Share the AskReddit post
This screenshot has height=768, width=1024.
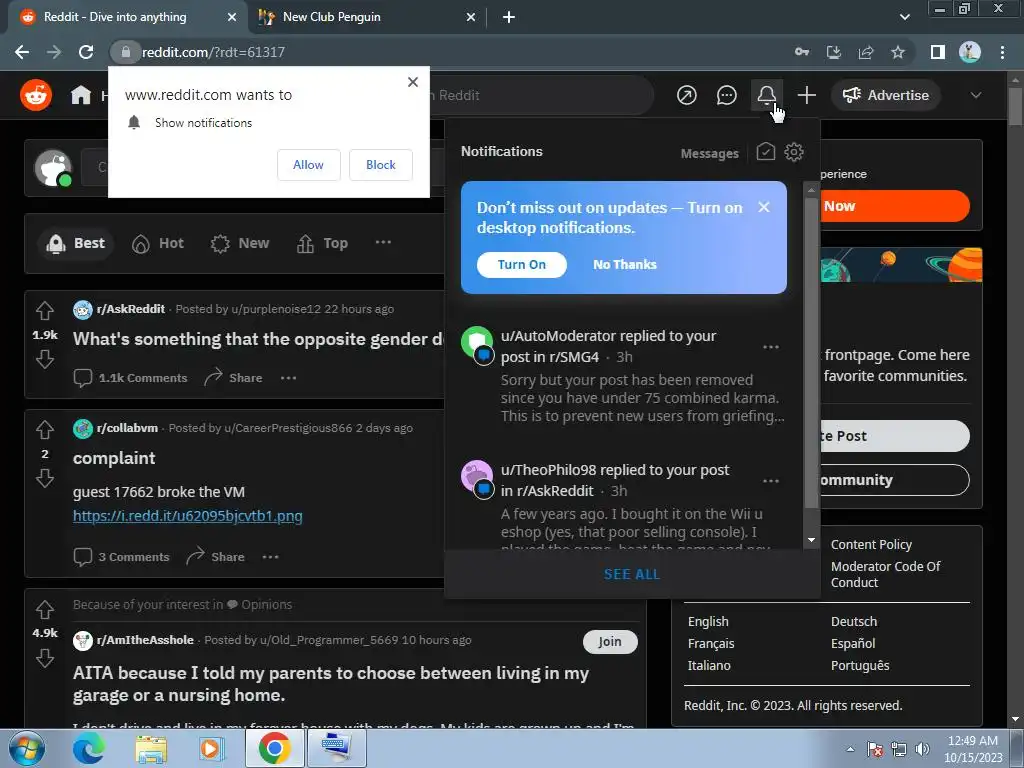tap(233, 377)
